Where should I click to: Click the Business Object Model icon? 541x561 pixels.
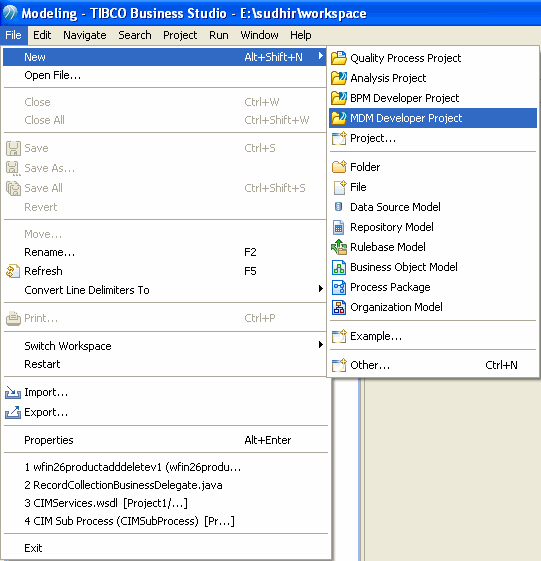[339, 267]
